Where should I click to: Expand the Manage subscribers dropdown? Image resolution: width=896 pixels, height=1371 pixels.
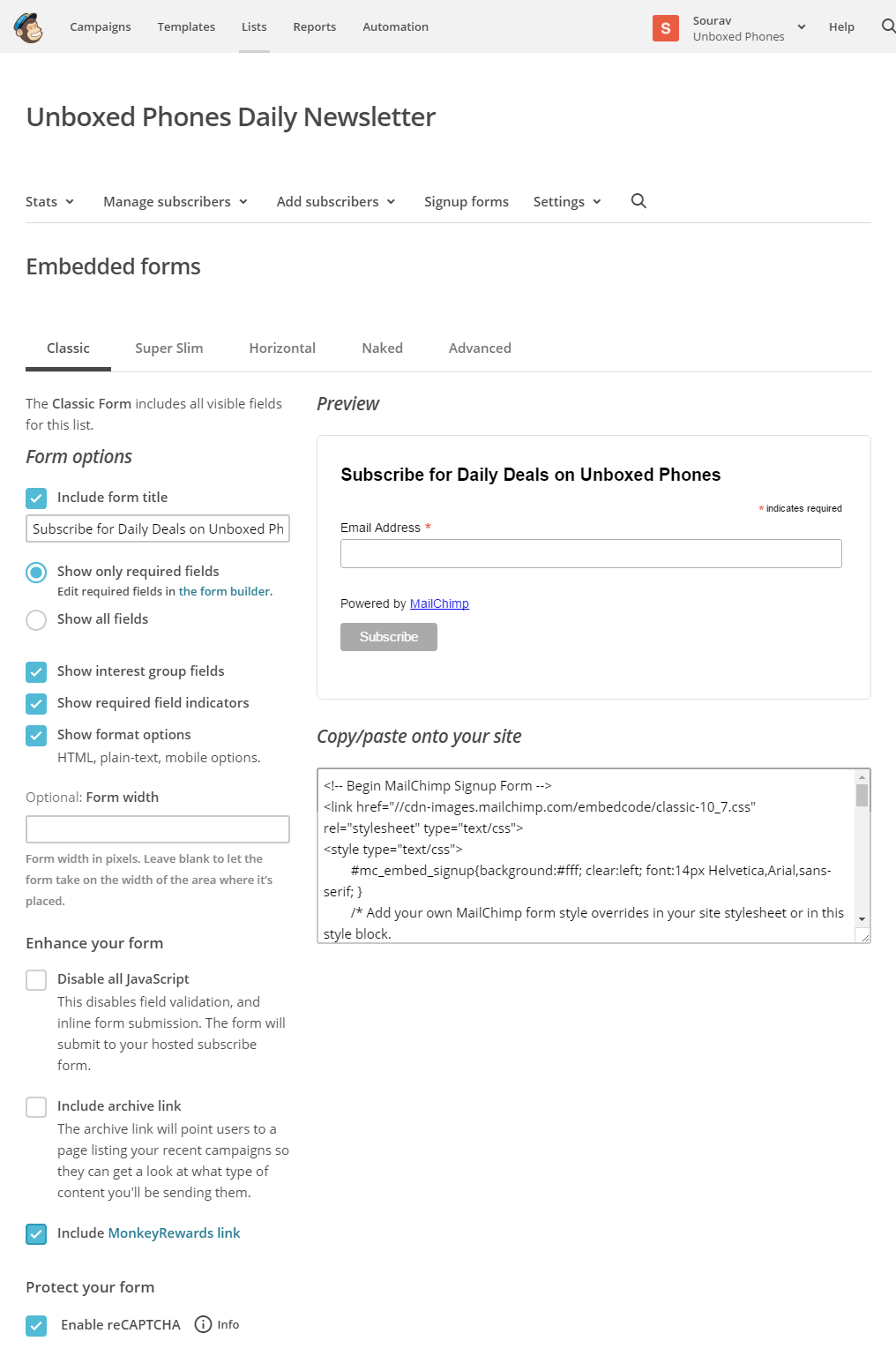click(x=175, y=201)
